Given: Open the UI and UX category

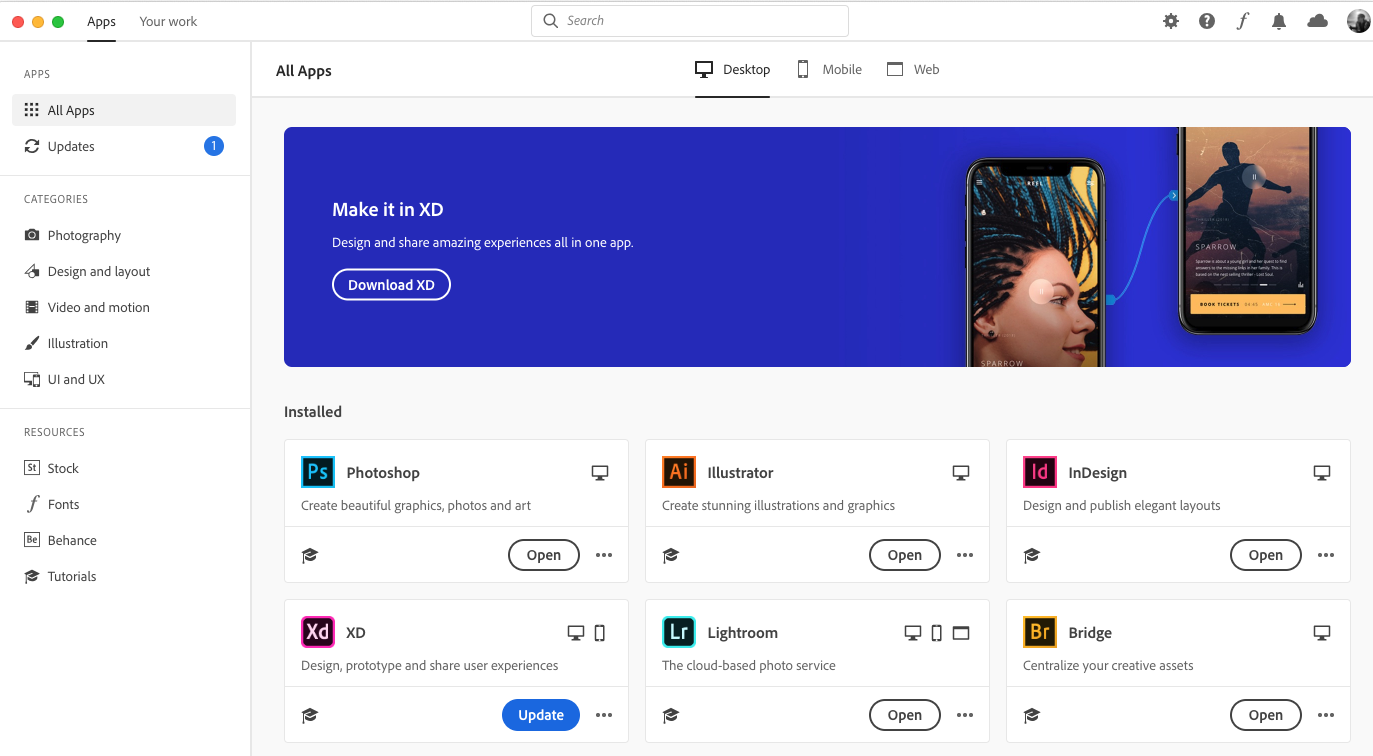Looking at the screenshot, I should tap(124, 379).
